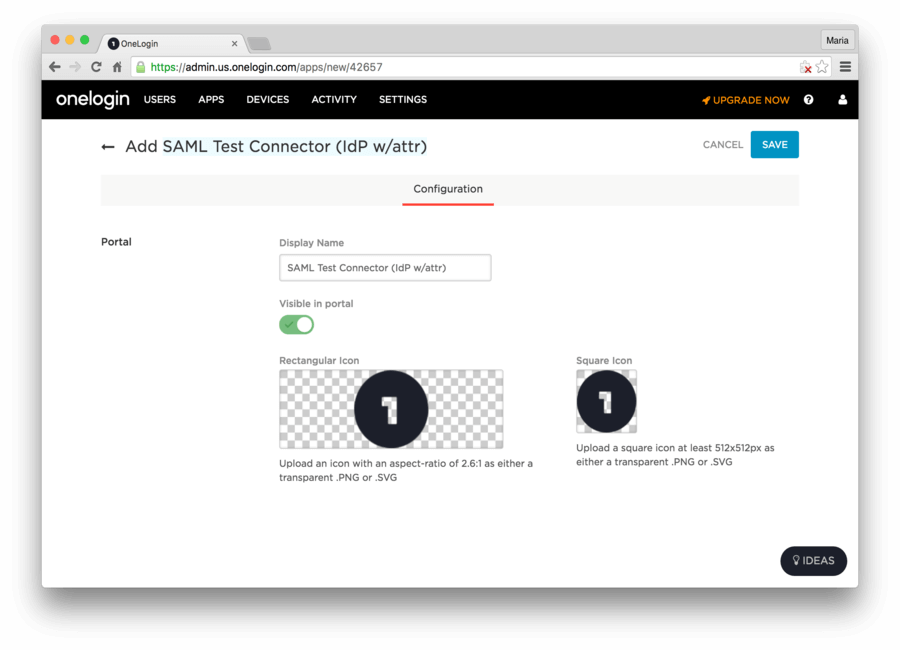Image resolution: width=900 pixels, height=650 pixels.
Task: Go to browser home icon
Action: pyautogui.click(x=117, y=67)
